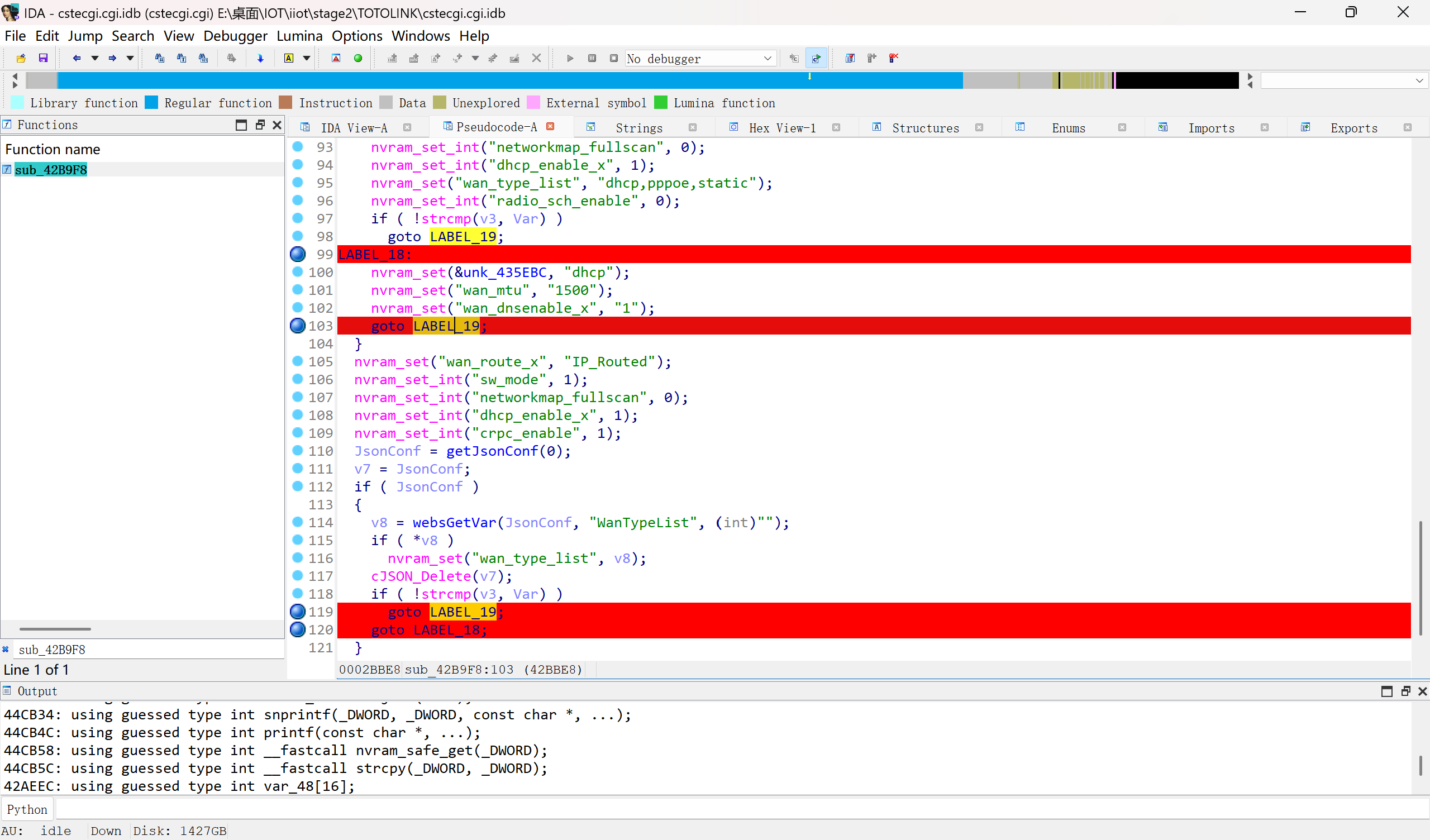
Task: Switch to the IDA View-A tab
Action: [354, 128]
